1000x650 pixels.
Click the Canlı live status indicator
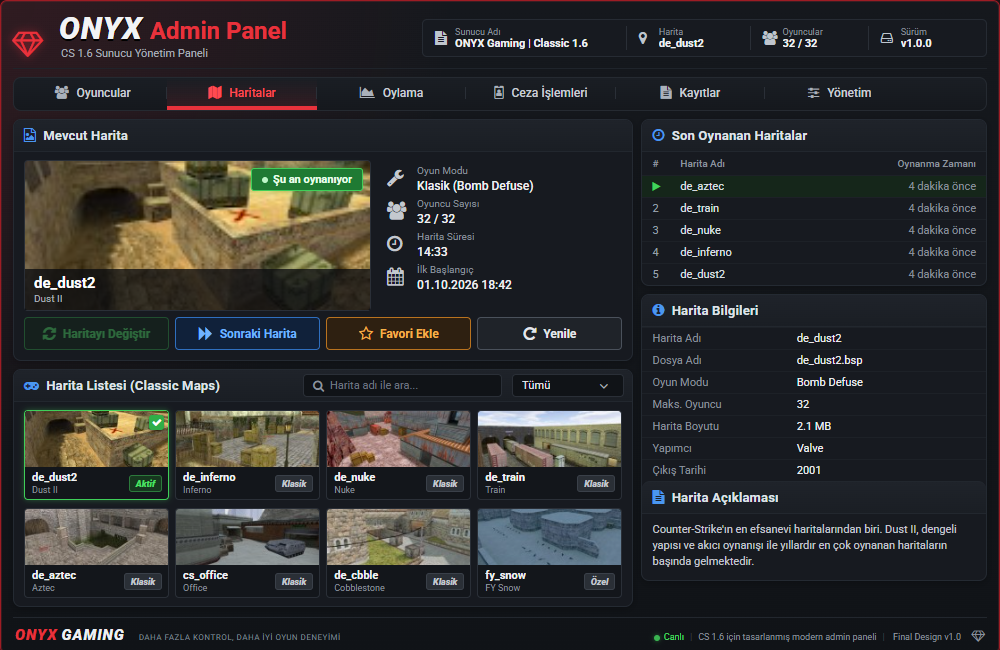pyautogui.click(x=669, y=637)
